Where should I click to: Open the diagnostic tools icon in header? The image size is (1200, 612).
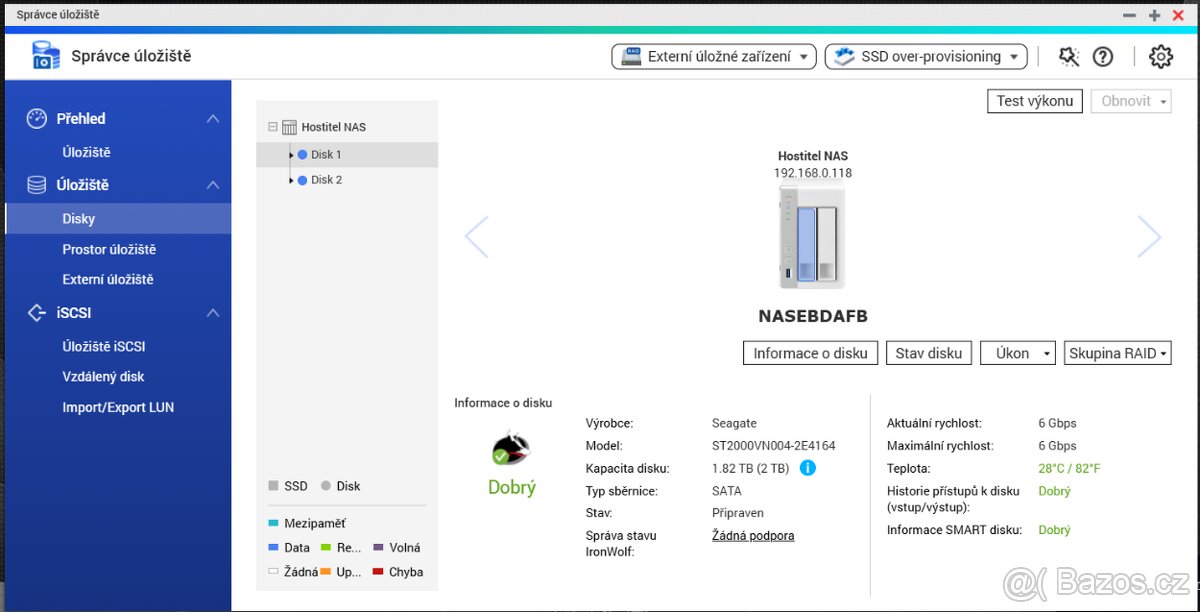[1069, 57]
